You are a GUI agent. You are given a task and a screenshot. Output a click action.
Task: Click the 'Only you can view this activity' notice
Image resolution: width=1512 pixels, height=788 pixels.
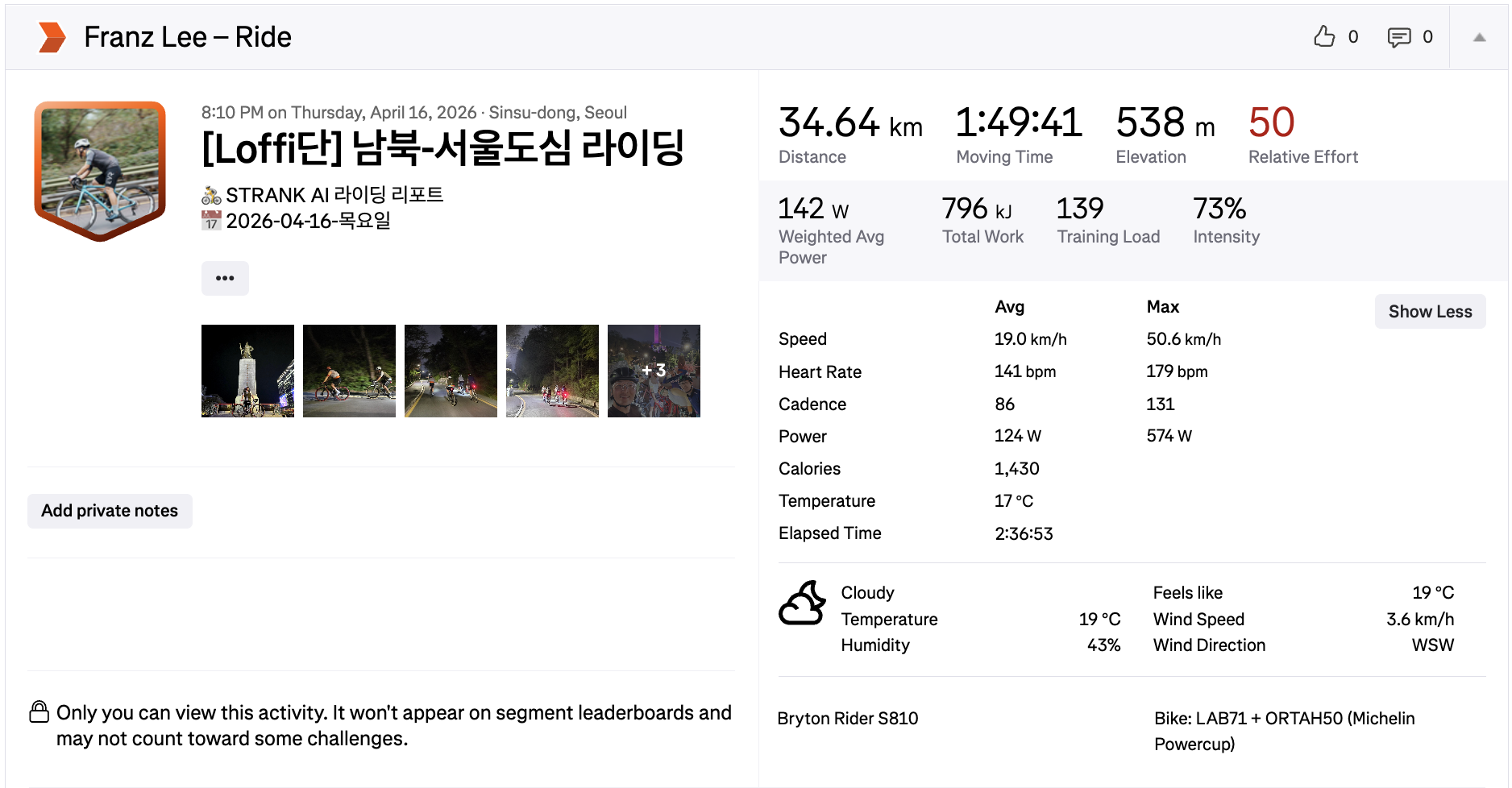click(394, 726)
